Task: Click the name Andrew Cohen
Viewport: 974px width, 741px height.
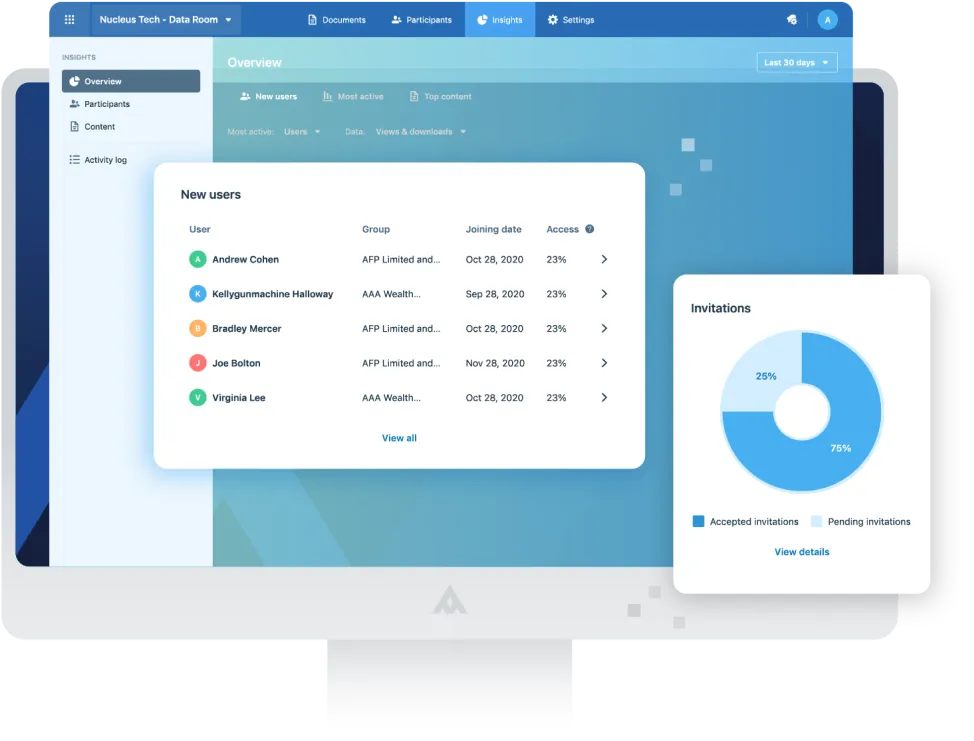Action: pyautogui.click(x=245, y=260)
